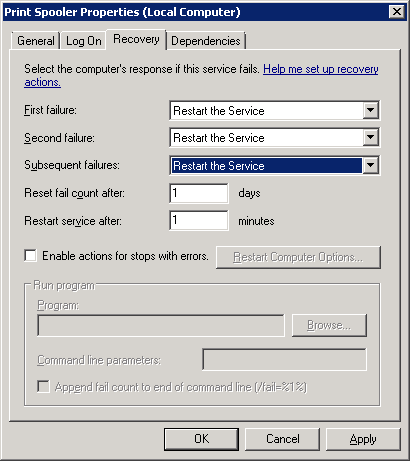Go to the Dependencies tab
The image size is (410, 461).
click(206, 41)
